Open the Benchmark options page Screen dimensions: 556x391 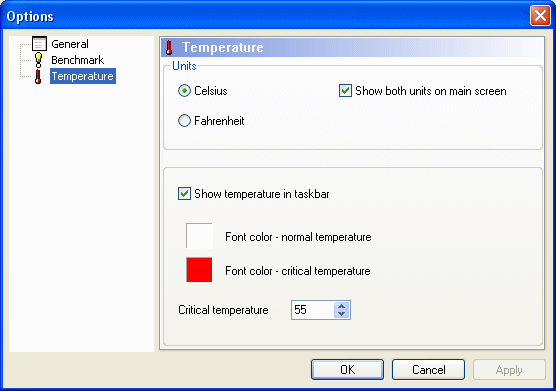pyautogui.click(x=78, y=60)
